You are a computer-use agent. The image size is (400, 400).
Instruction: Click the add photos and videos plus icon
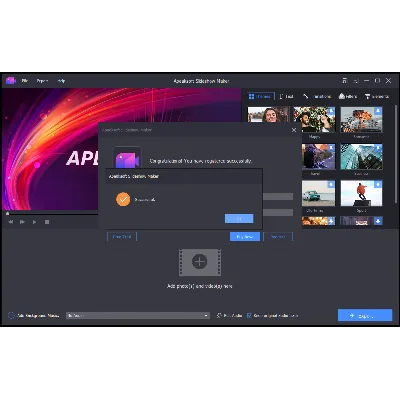[x=200, y=262]
